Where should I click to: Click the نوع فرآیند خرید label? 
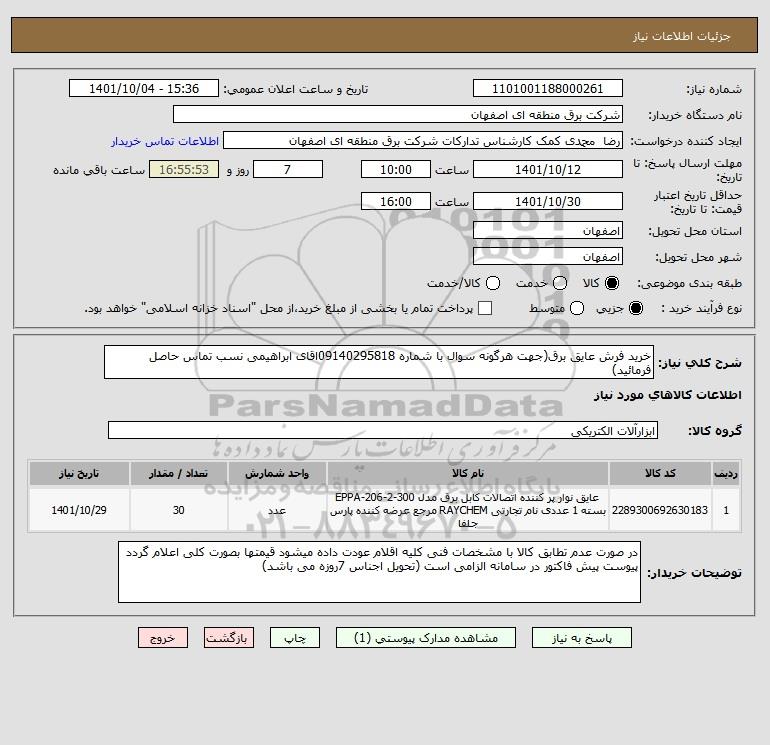point(702,308)
